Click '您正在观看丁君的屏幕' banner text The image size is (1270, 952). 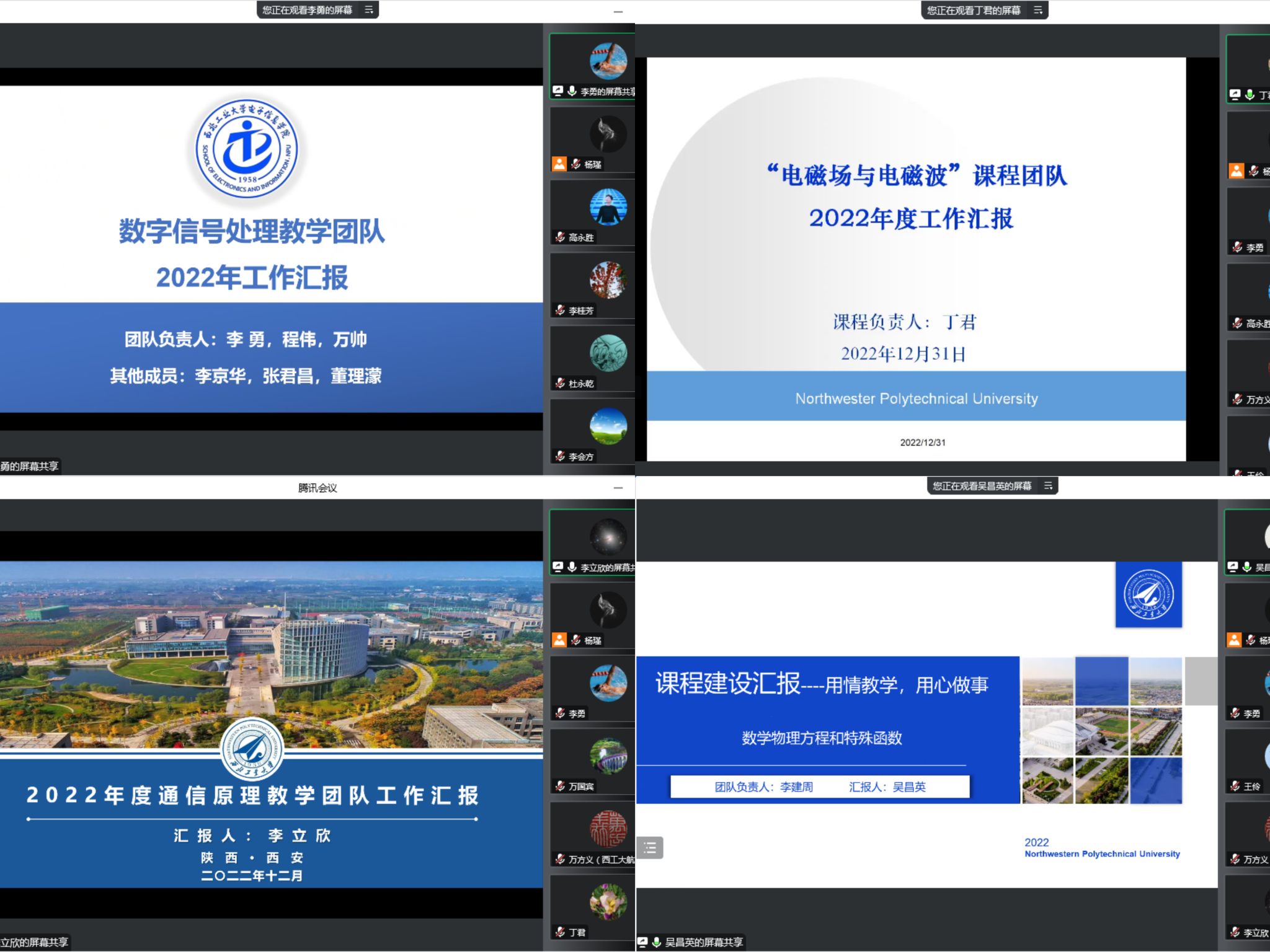coord(973,10)
